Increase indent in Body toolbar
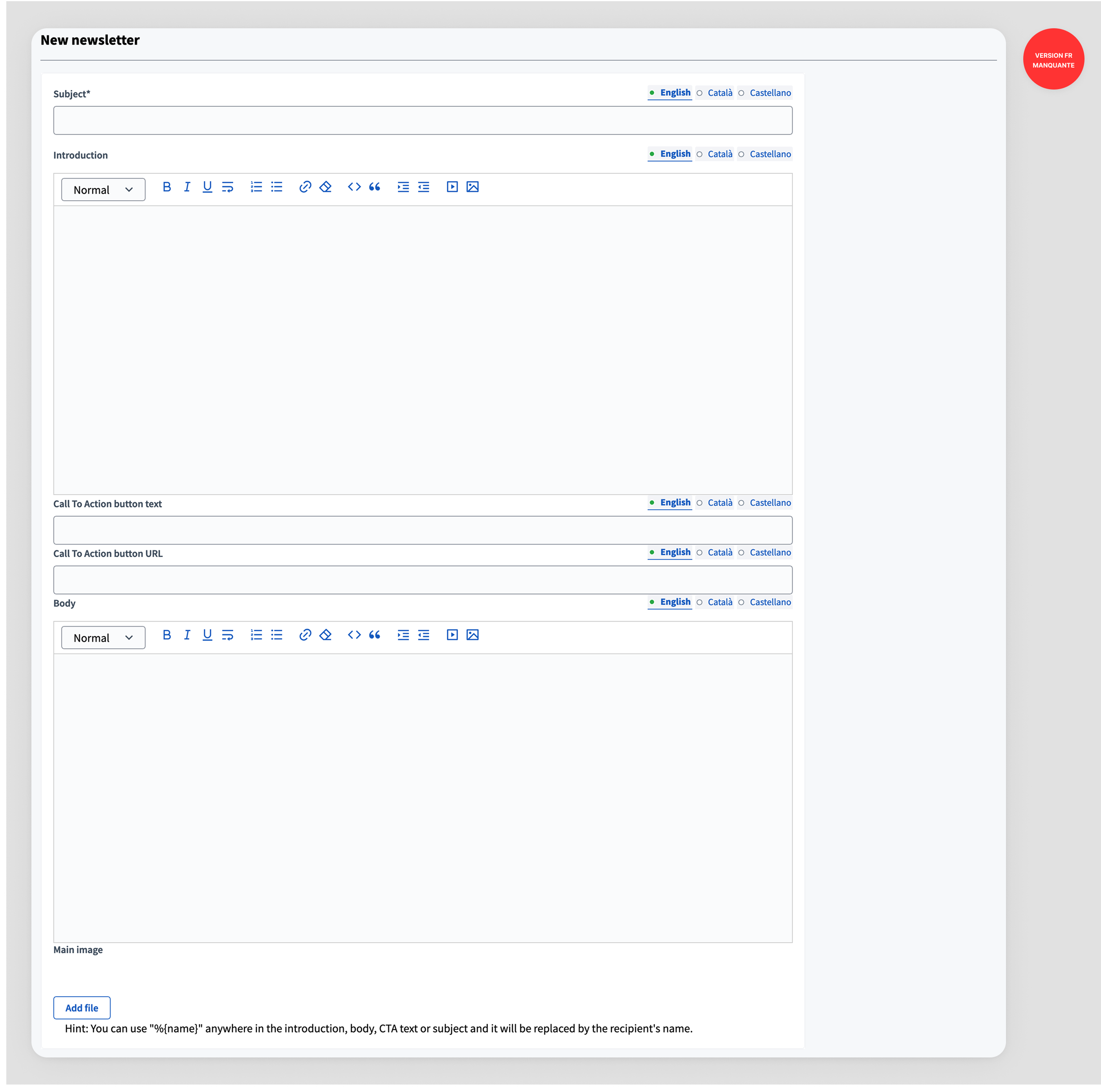 coord(404,635)
